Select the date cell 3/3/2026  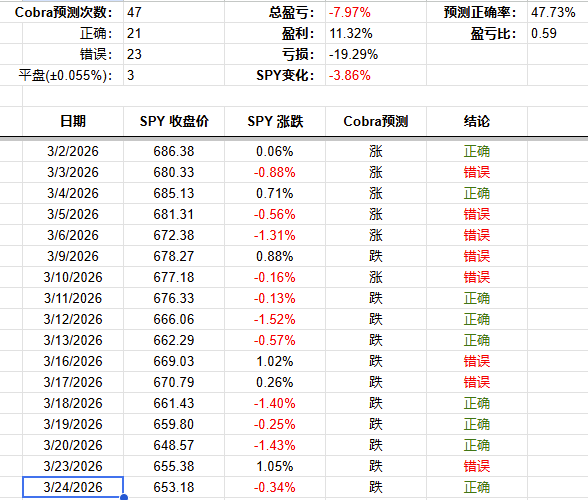(x=73, y=172)
